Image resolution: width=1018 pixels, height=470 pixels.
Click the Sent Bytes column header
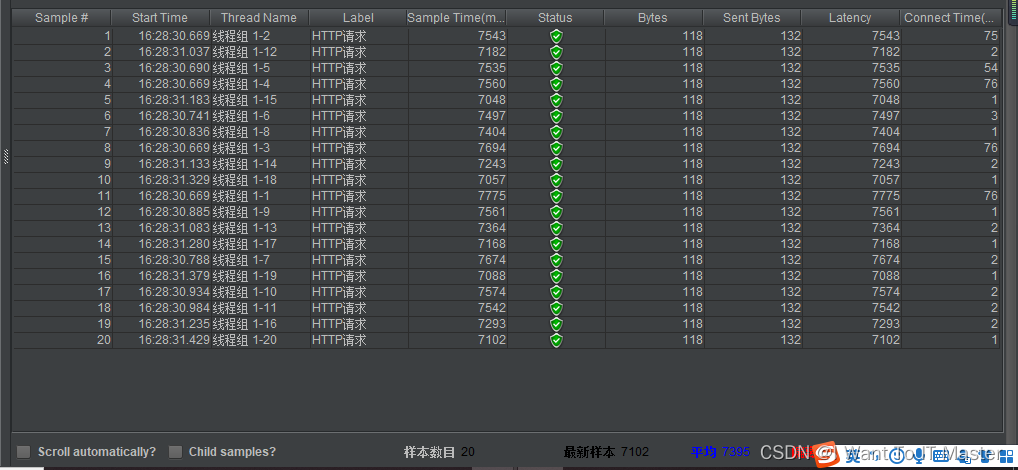click(x=752, y=18)
